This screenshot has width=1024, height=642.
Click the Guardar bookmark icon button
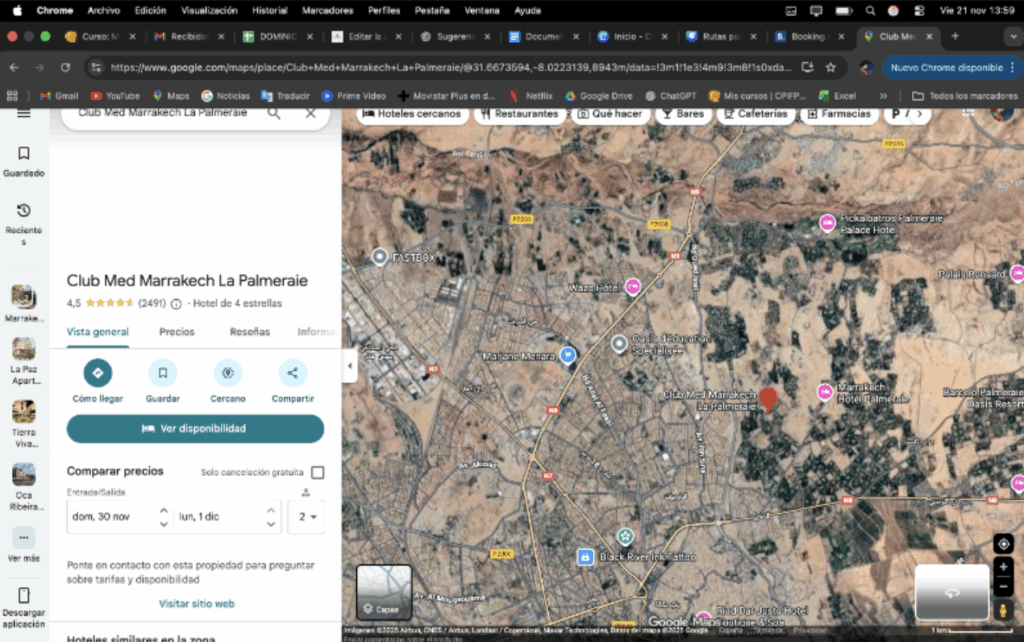[162, 373]
